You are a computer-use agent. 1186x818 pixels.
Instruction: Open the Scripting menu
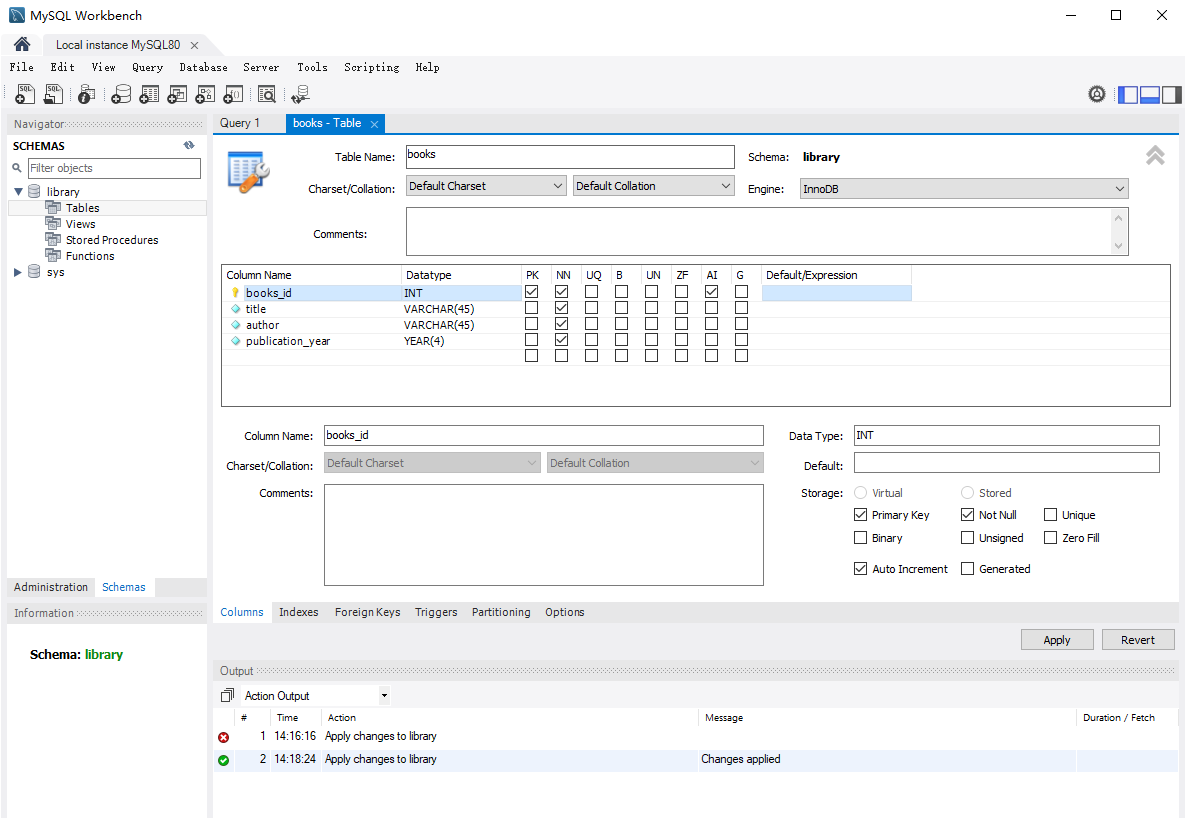tap(371, 67)
